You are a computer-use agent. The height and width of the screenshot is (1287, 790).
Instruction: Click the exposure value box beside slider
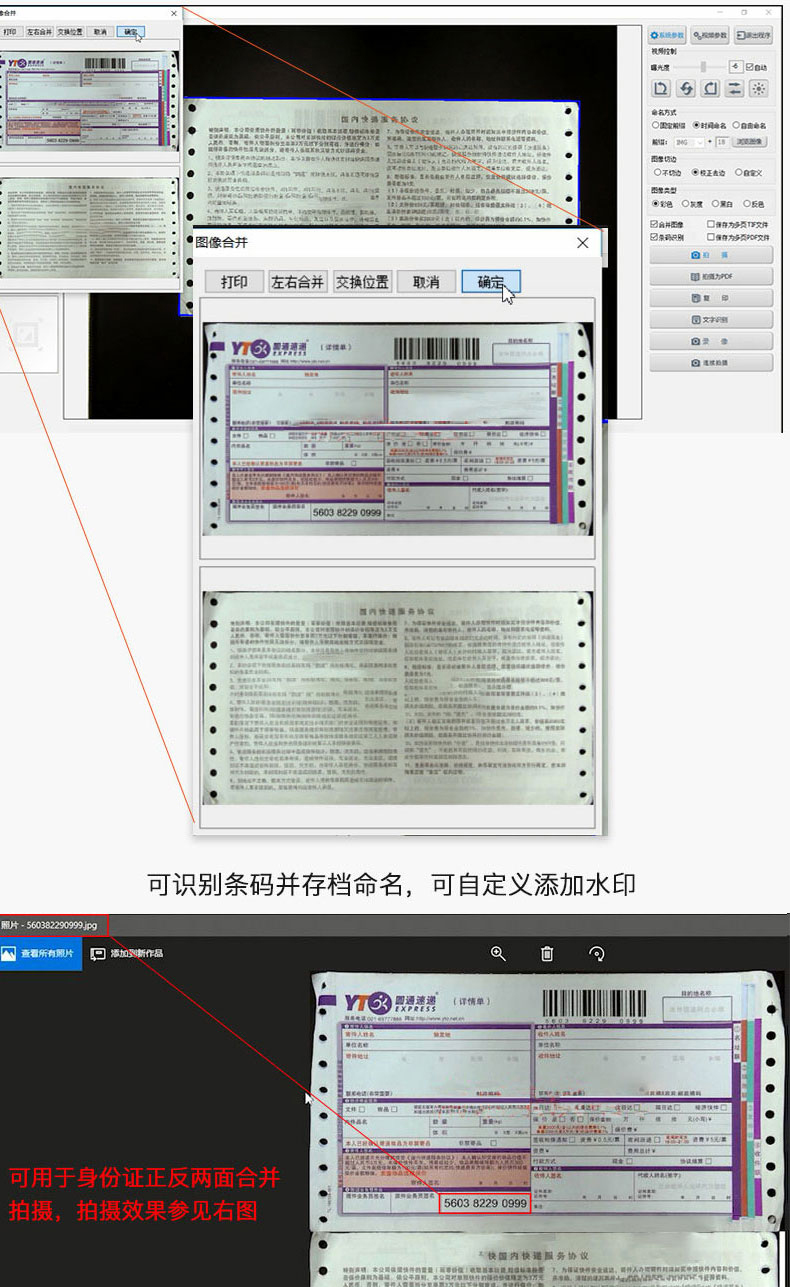[736, 67]
